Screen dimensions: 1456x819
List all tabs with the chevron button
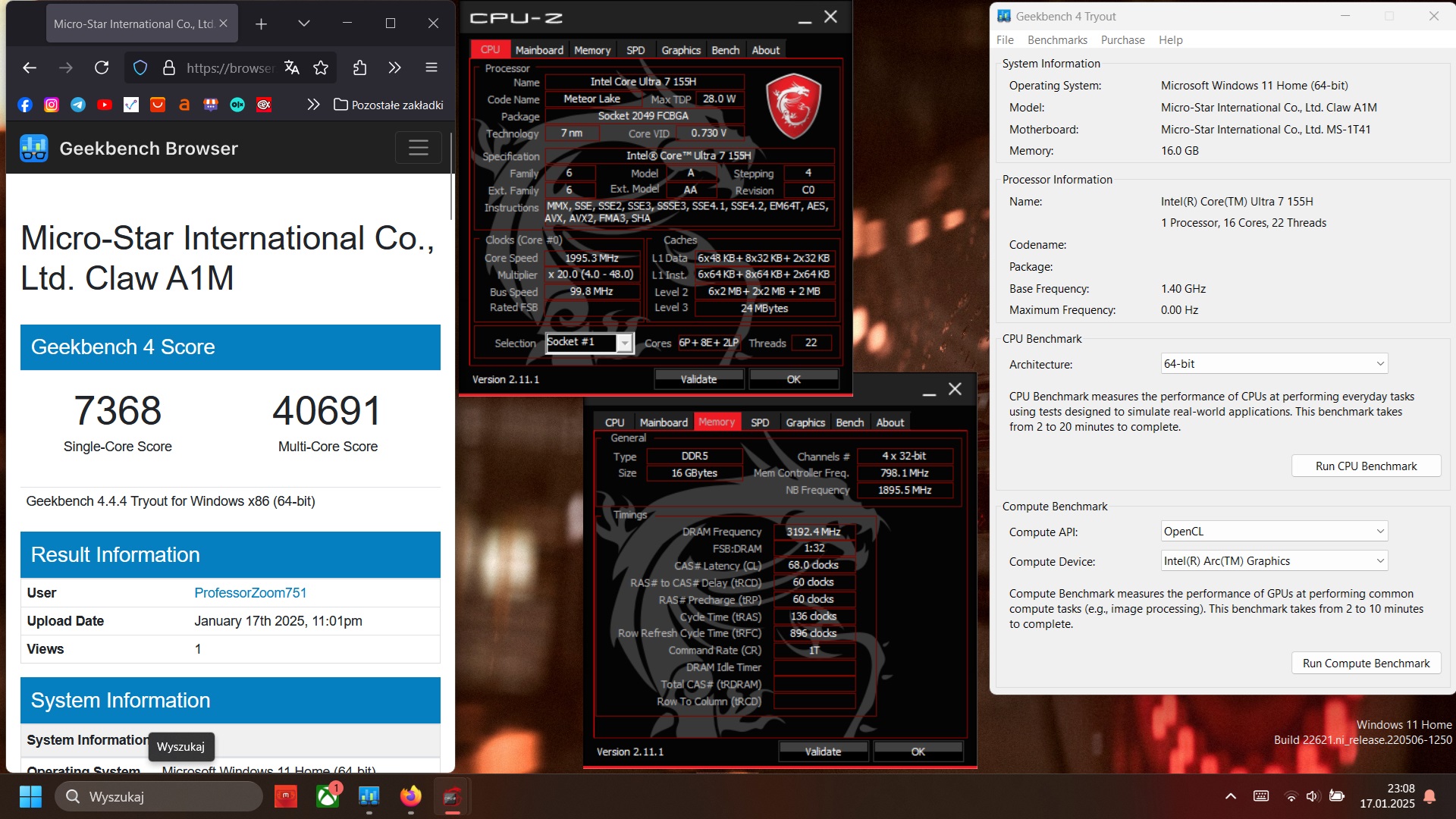(x=303, y=24)
